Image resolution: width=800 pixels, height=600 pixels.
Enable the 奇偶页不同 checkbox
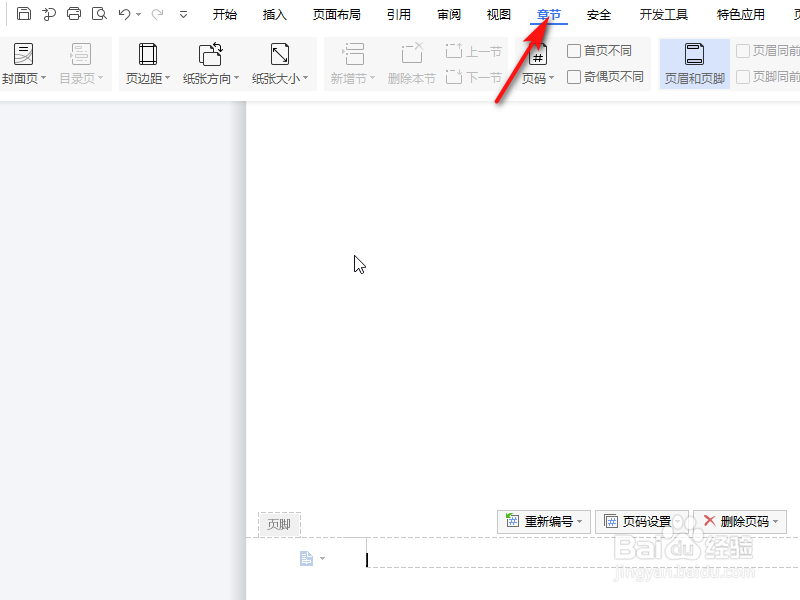[574, 77]
